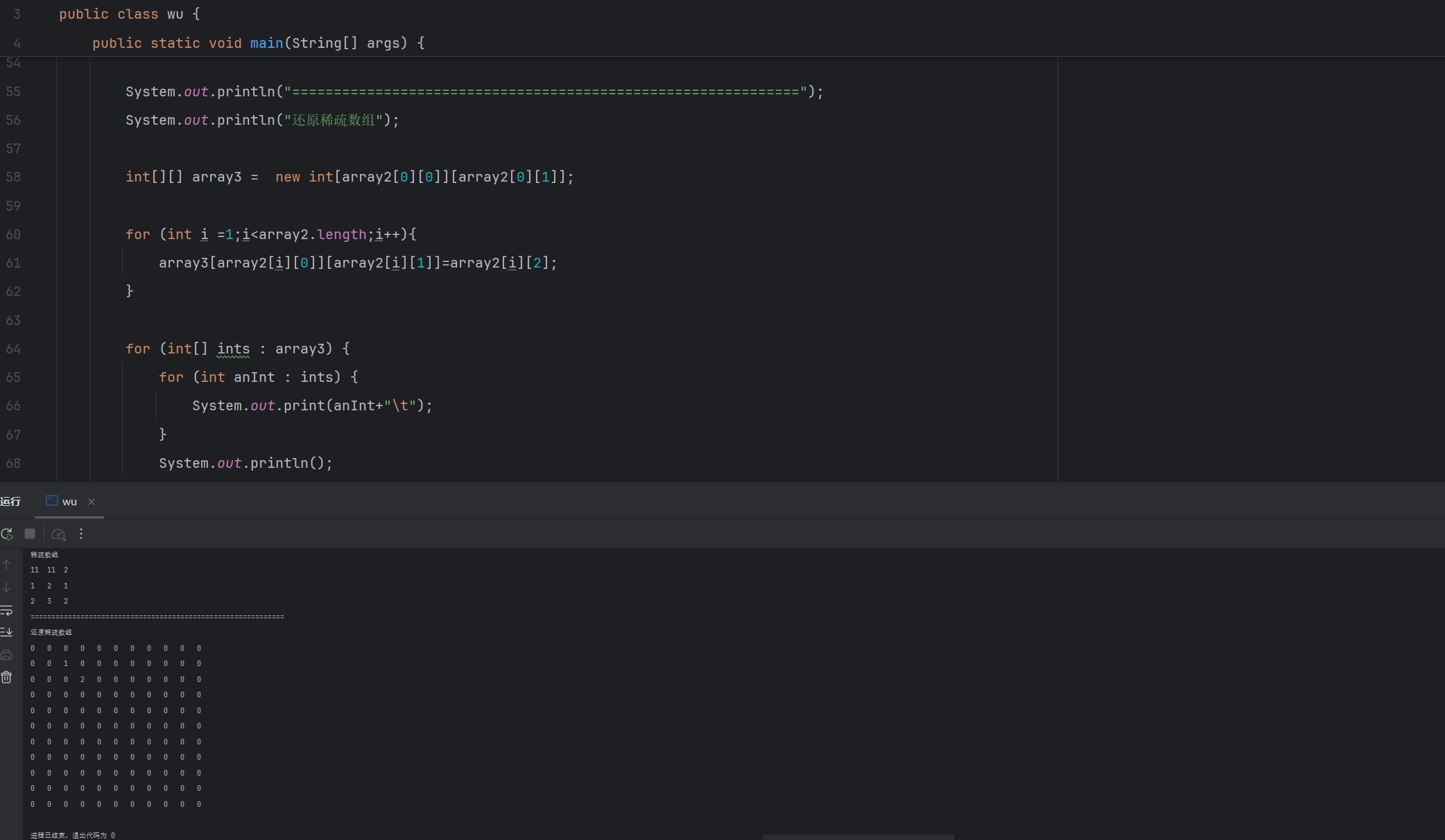Image resolution: width=1445 pixels, height=840 pixels.
Task: Click the 'new' keyword on line 58
Action: [288, 177]
